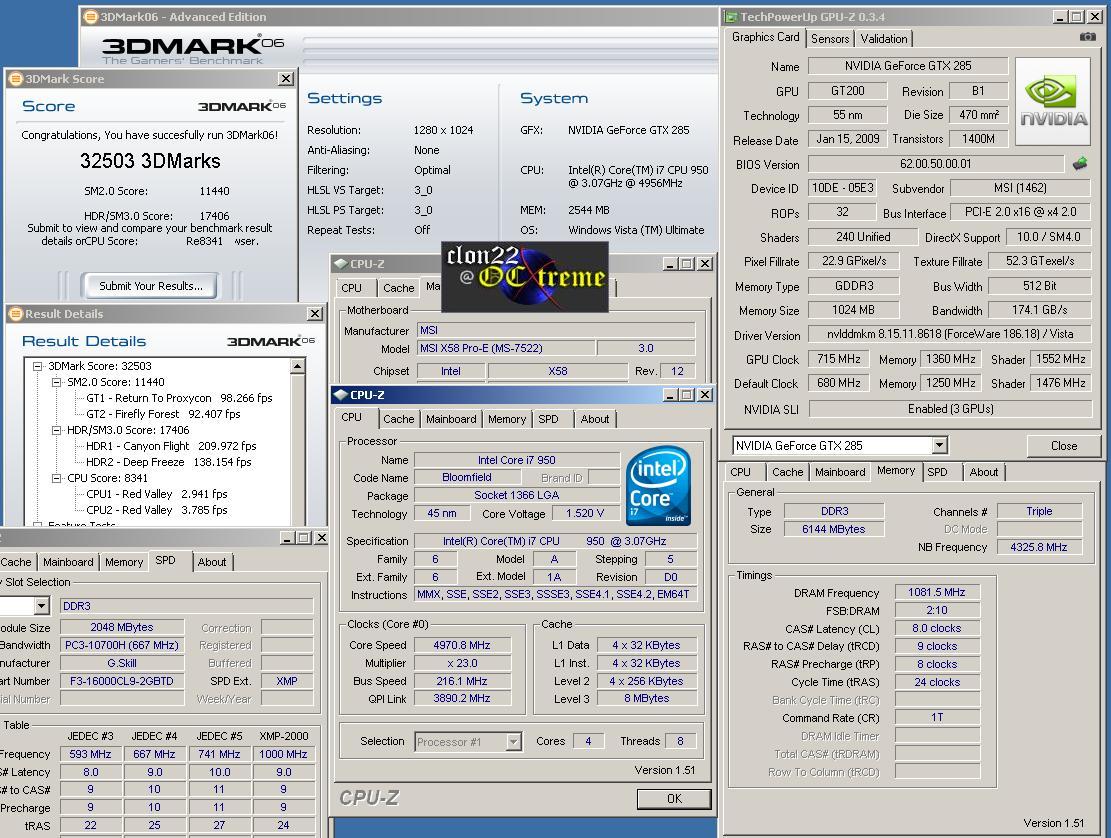Click the 3DMark06 title bar icon
Viewport: 1111px width, 838px height.
click(90, 17)
